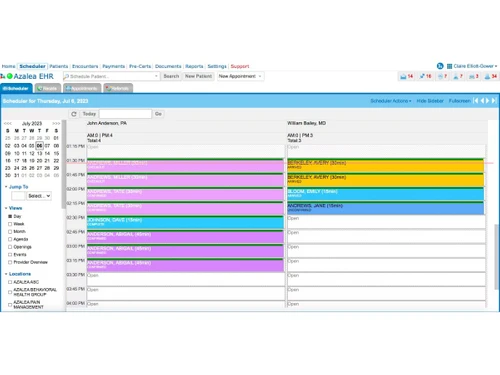This screenshot has height=375, width=500.
Task: Go to next day arrow
Action: (x=487, y=101)
